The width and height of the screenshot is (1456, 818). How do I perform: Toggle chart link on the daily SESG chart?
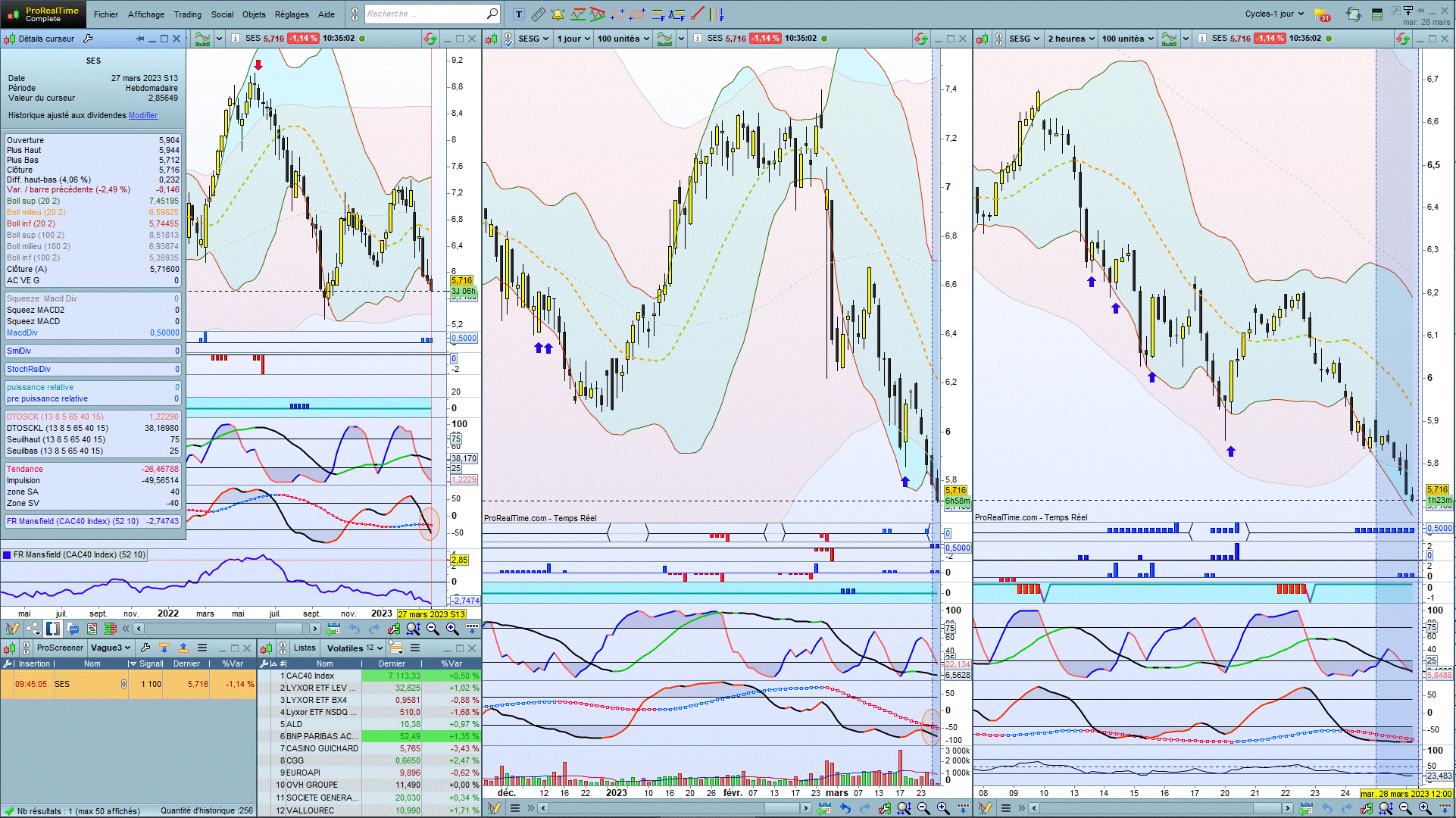(508, 39)
